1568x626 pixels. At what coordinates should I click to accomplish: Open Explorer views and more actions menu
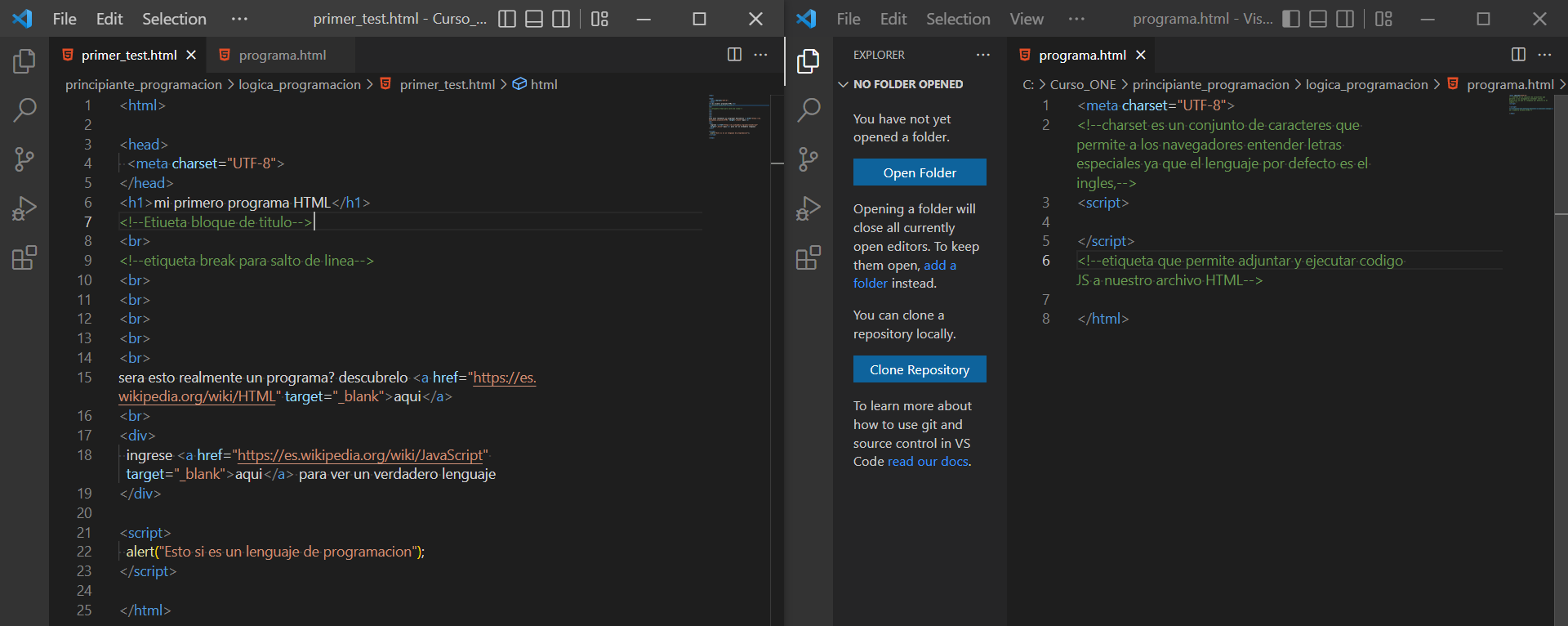982,55
